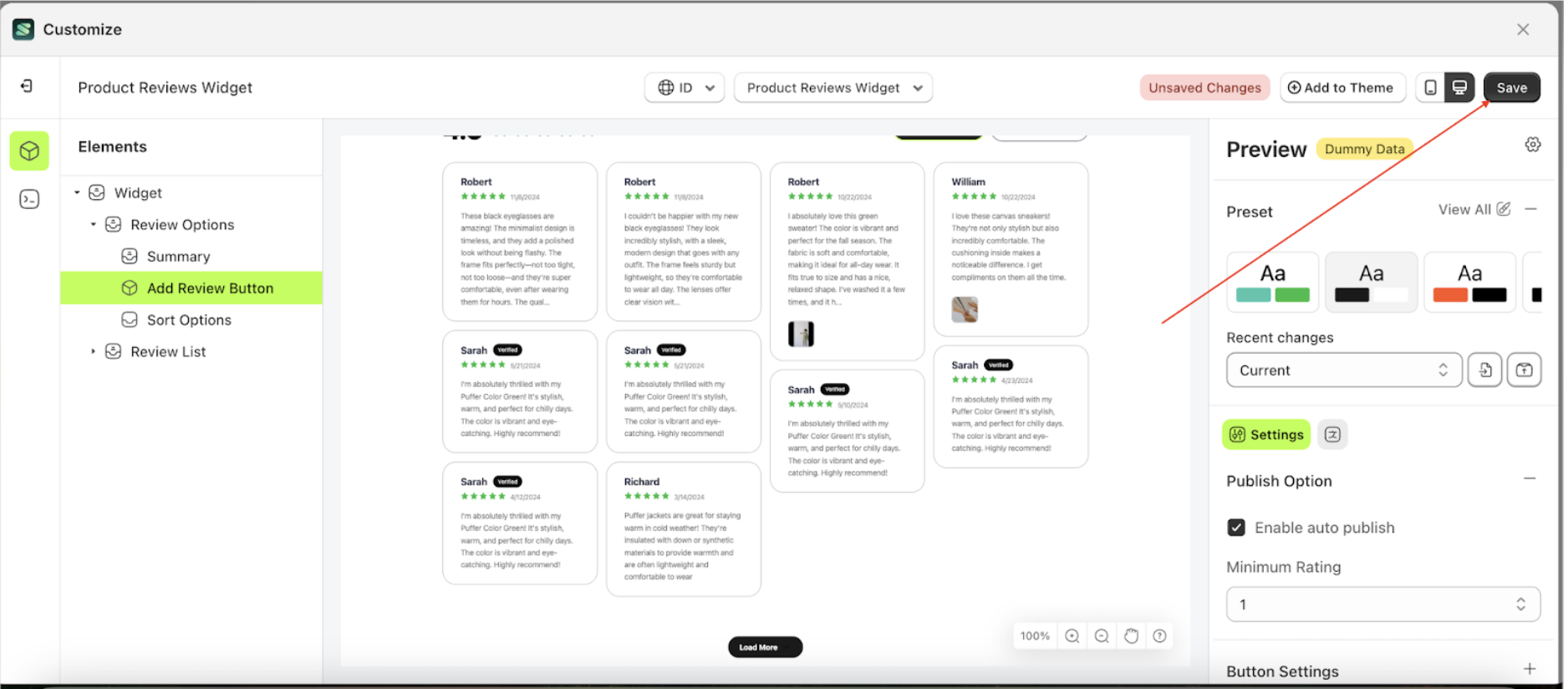The width and height of the screenshot is (1568, 689).
Task: Click the Richard review card
Action: [684, 529]
